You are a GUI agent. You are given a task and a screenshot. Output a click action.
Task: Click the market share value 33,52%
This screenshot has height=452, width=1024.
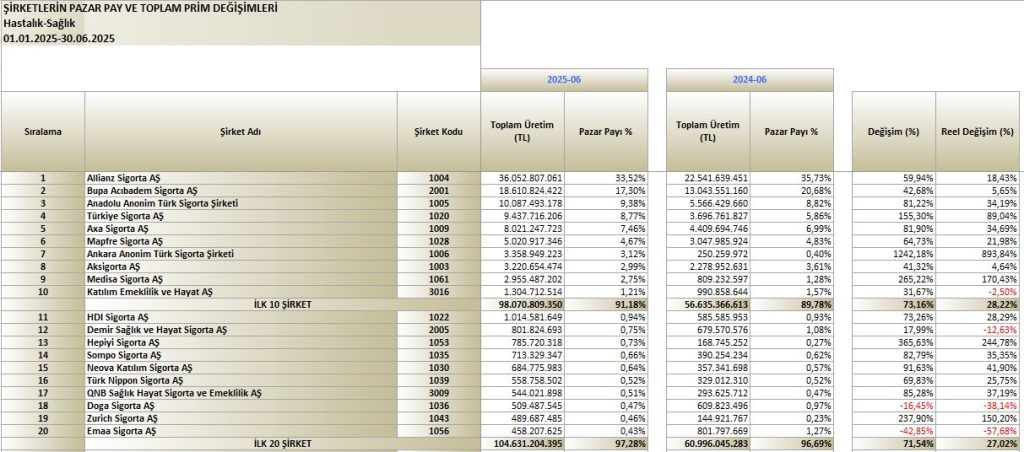pyautogui.click(x=606, y=178)
